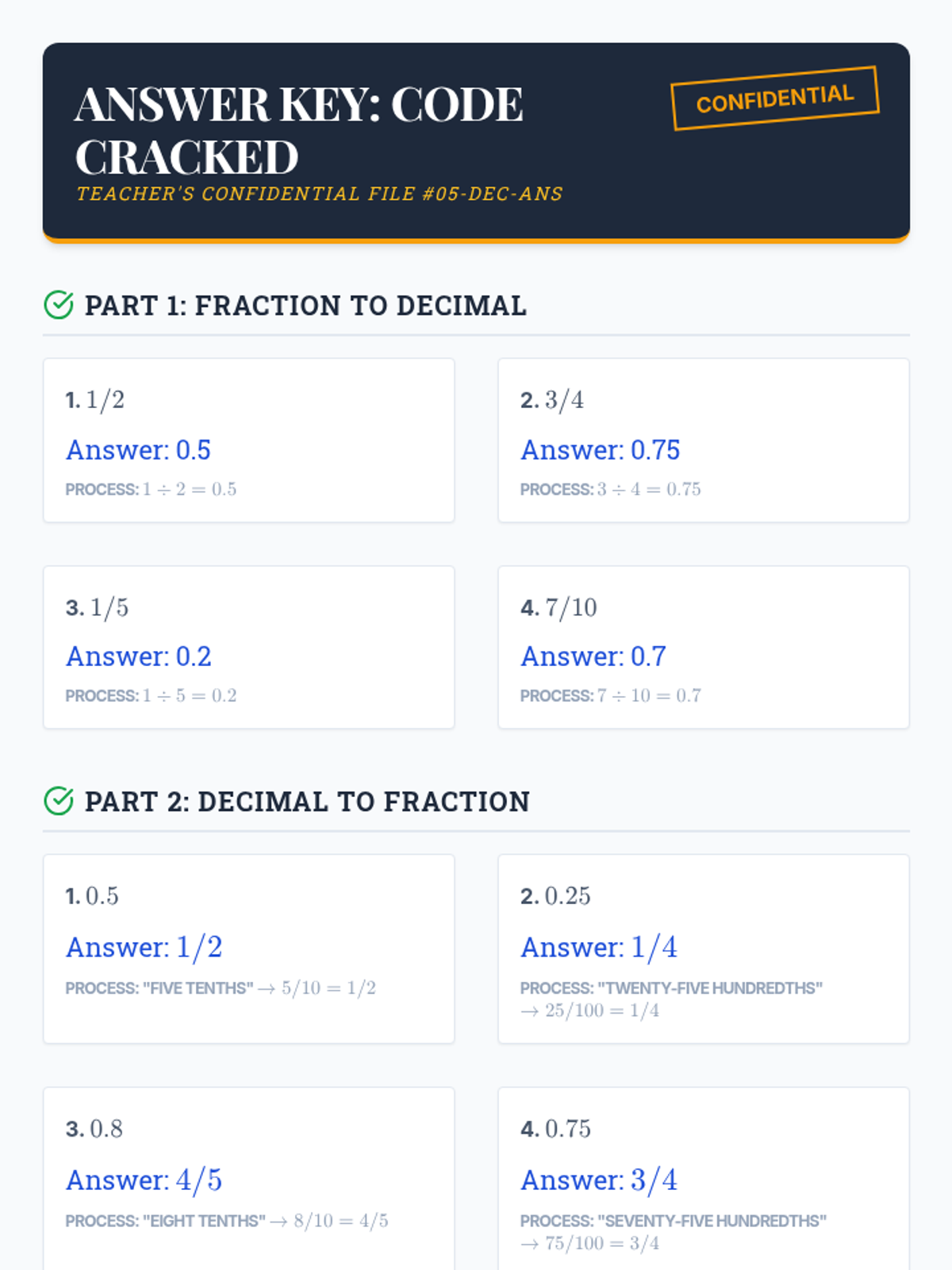Select the 0.8 decimal question card
The image size is (952, 1270).
249,1179
